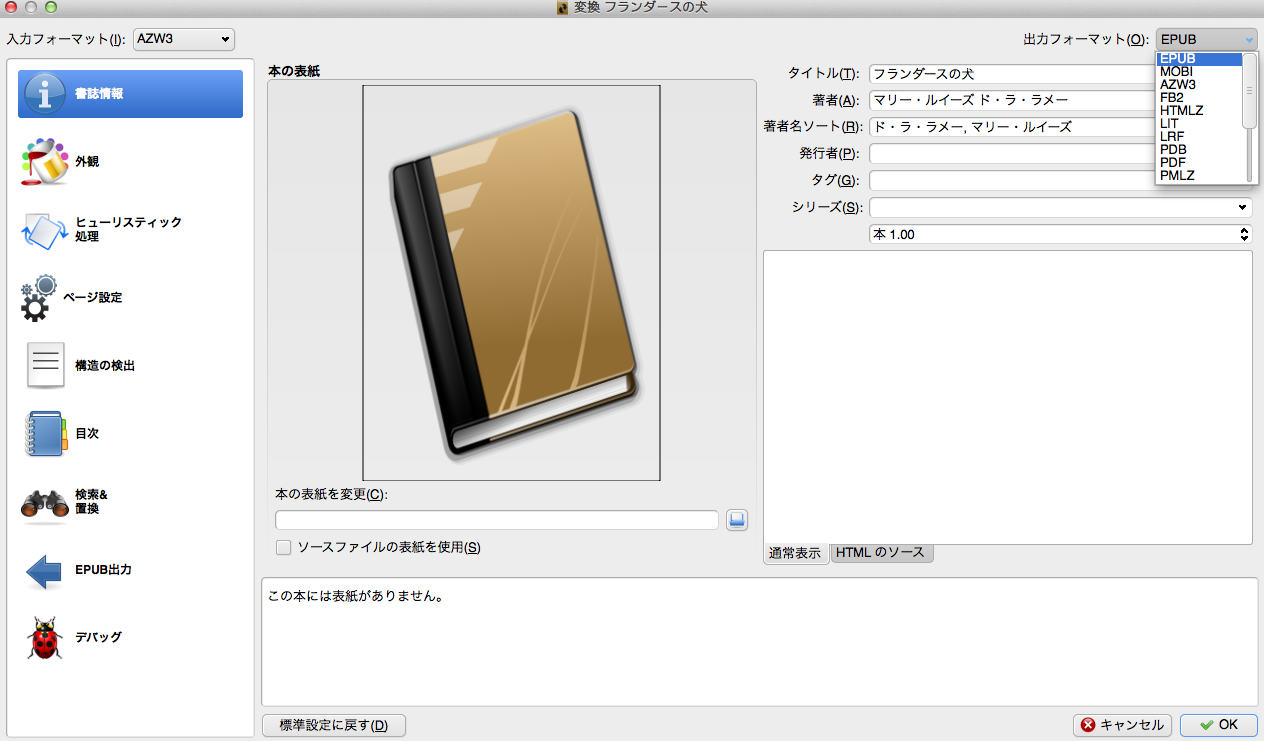1264x741 pixels.
Task: Select highlighted EPUB in the output format list
Action: 1199,59
